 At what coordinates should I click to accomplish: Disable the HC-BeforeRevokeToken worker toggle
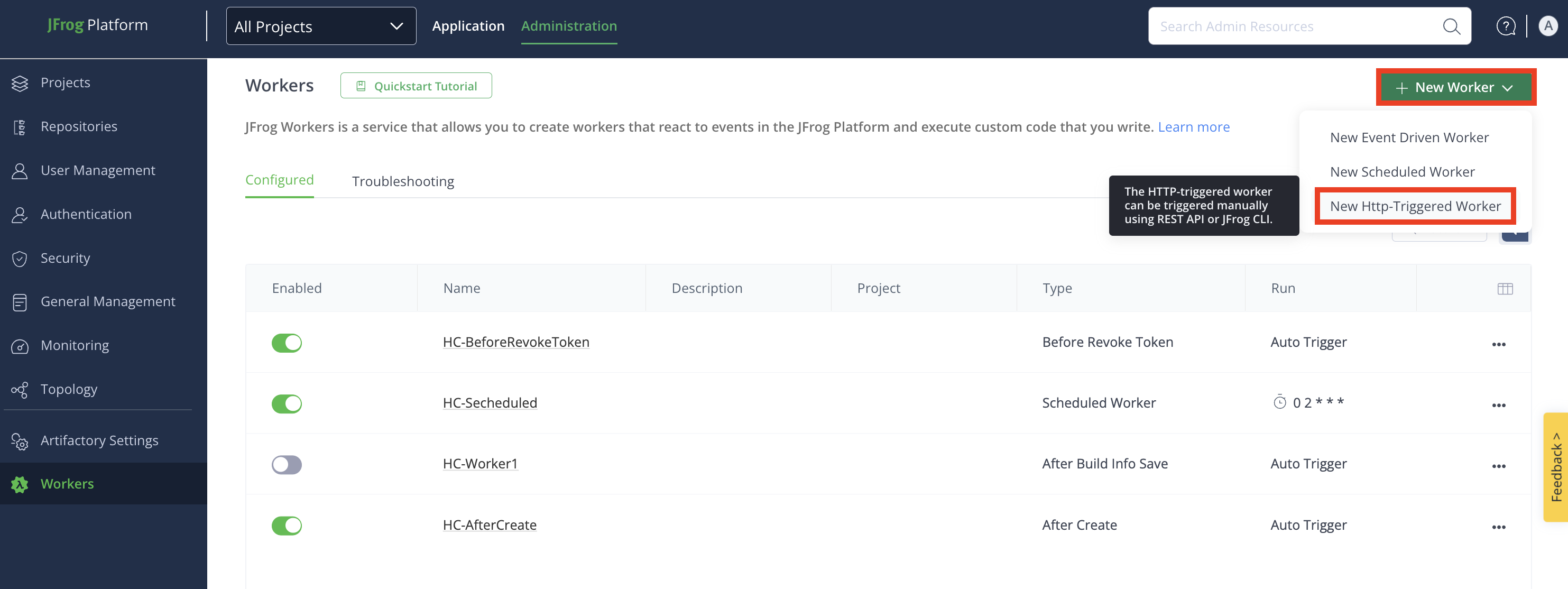tap(287, 343)
